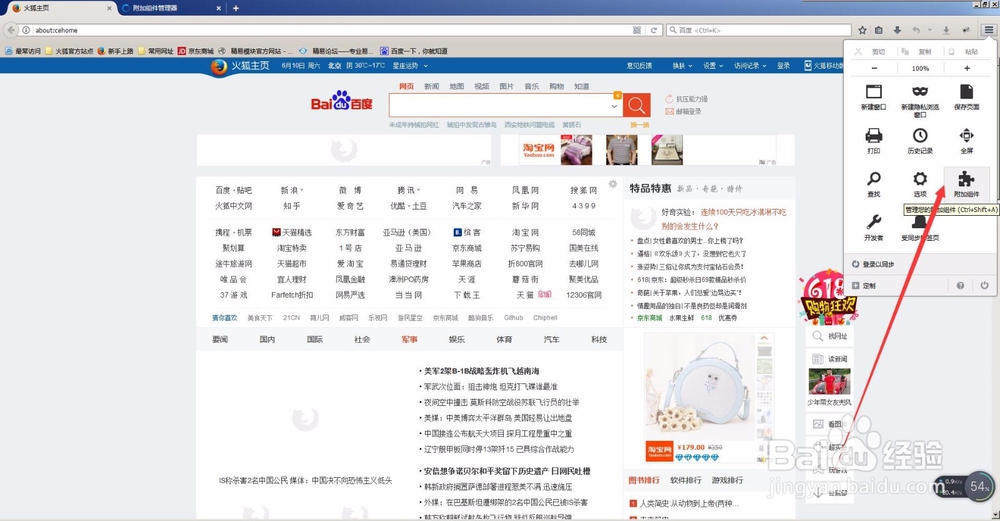Viewport: 1000px width, 521px height.
Task: Close the Firefox hamburger menu button
Action: coord(988,30)
